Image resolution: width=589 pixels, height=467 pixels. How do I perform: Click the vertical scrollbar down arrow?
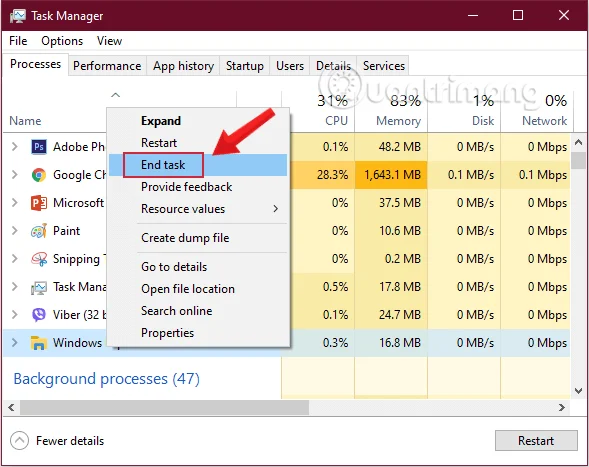tap(578, 391)
